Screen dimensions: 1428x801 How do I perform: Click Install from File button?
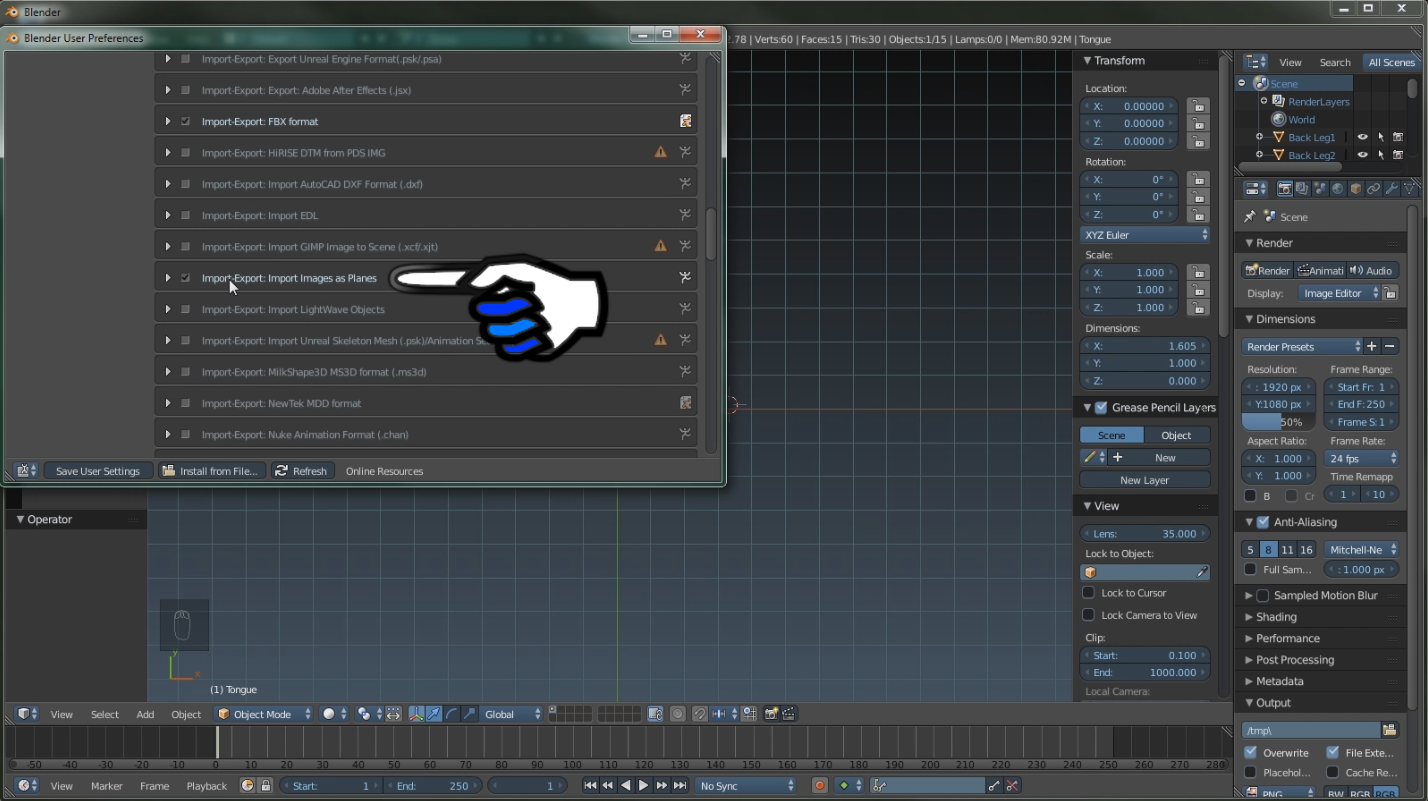pyautogui.click(x=212, y=471)
